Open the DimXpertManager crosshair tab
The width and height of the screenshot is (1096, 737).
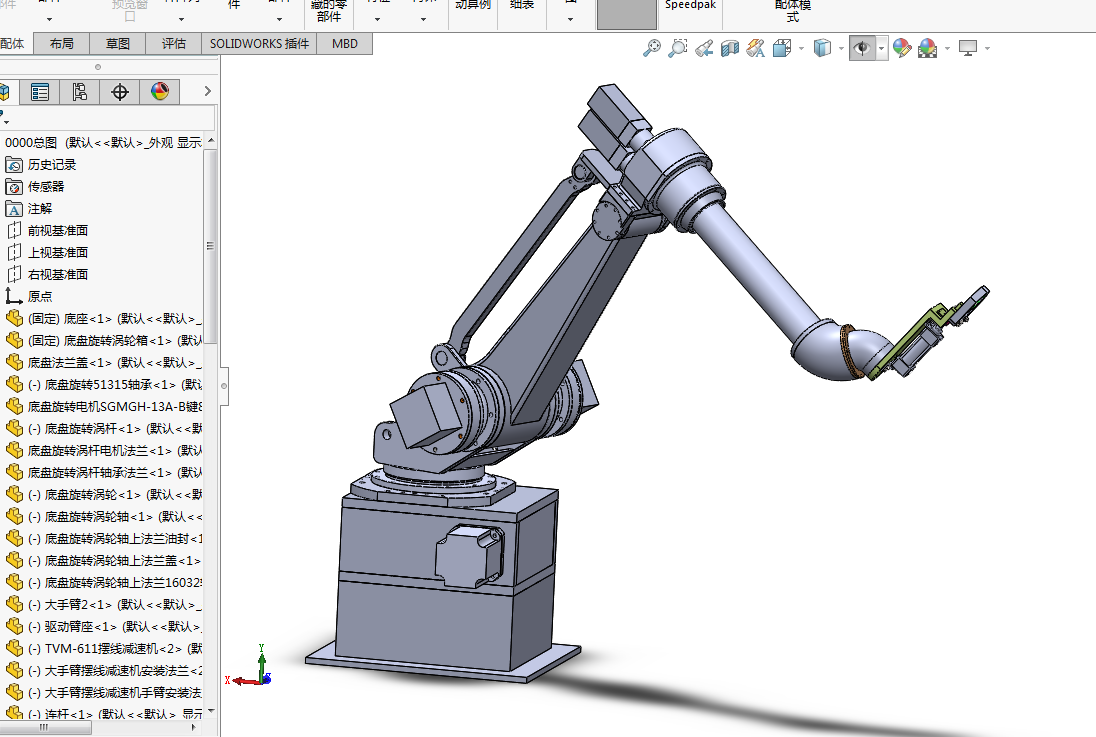pos(120,93)
